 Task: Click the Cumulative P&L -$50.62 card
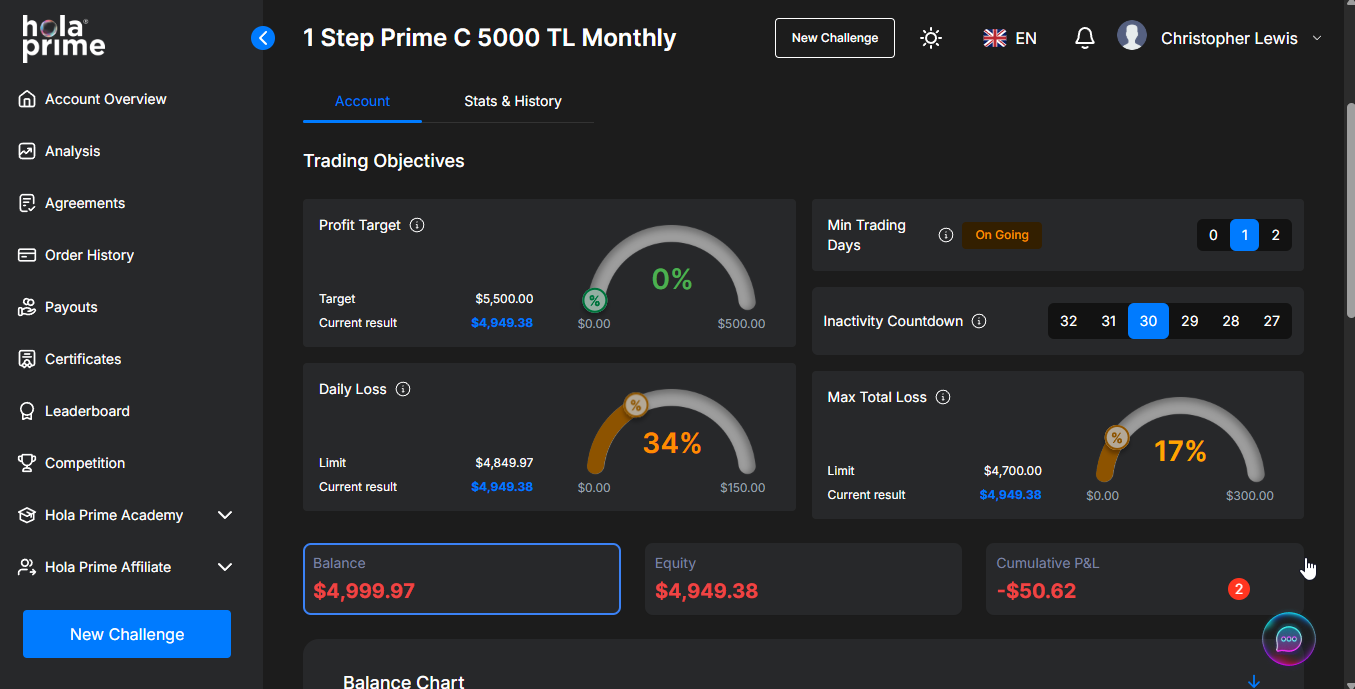point(1145,579)
